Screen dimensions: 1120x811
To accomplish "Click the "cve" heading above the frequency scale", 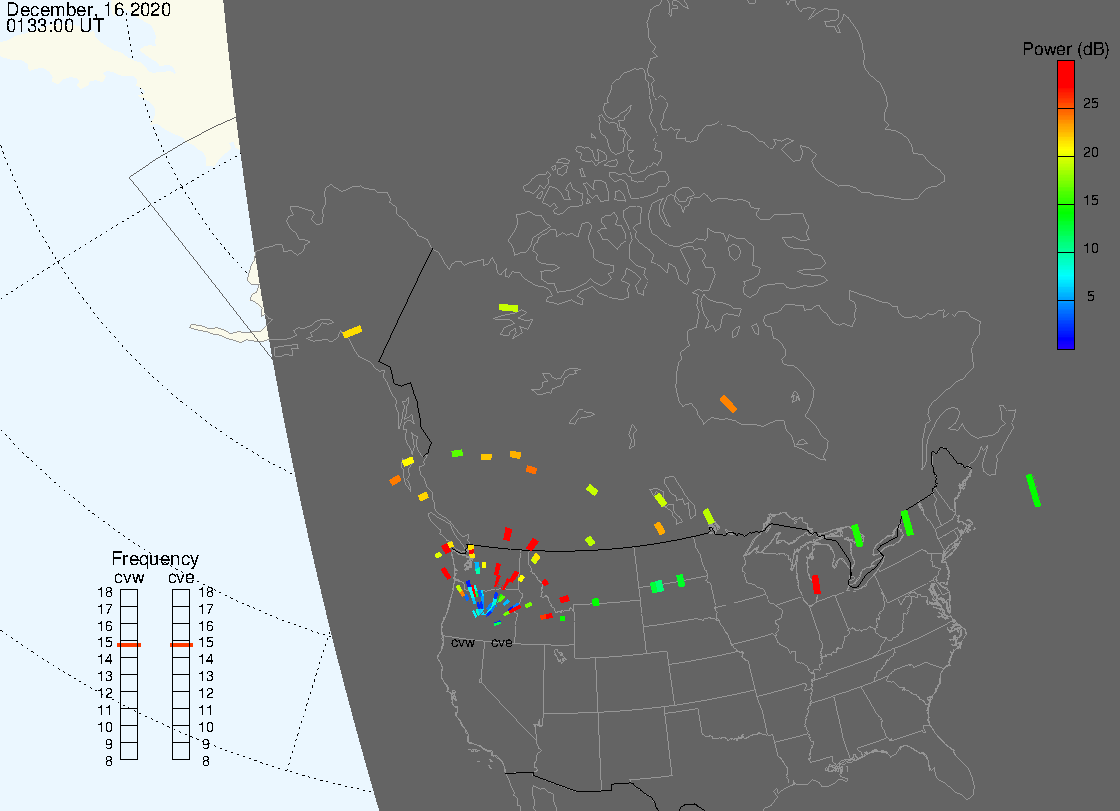I will click(181, 577).
